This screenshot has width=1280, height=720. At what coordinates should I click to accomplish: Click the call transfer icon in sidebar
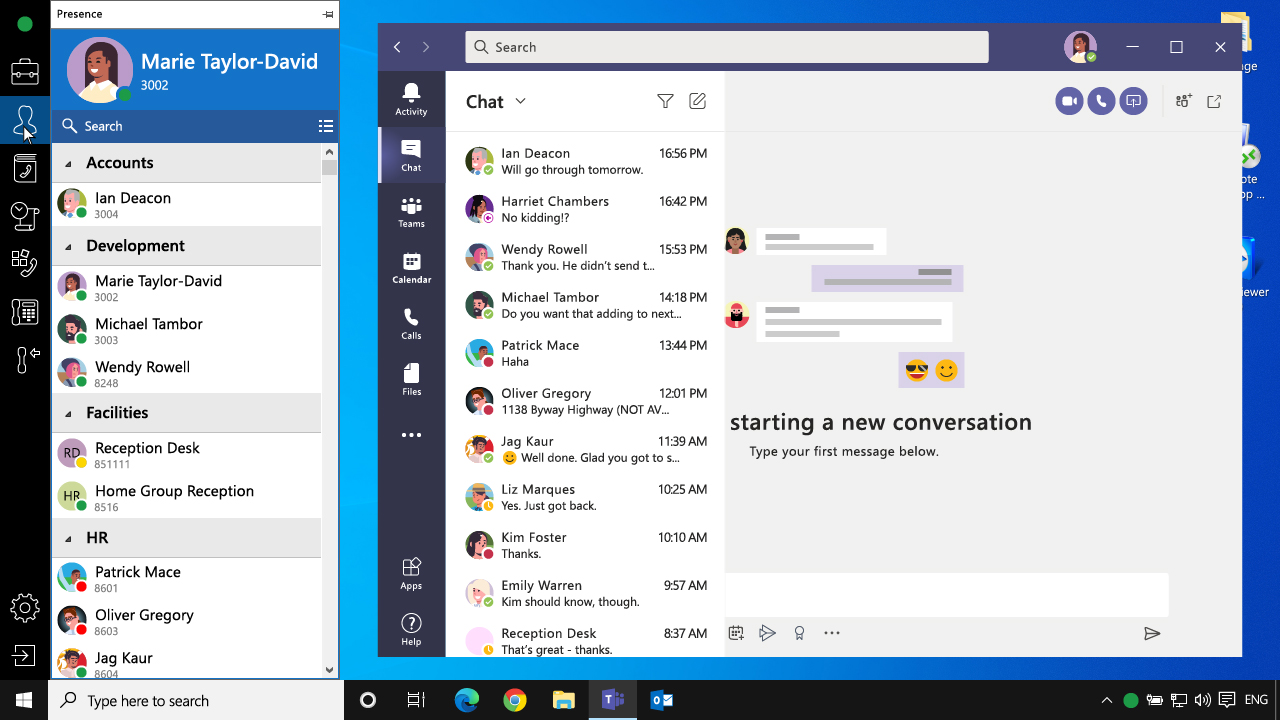[27, 358]
